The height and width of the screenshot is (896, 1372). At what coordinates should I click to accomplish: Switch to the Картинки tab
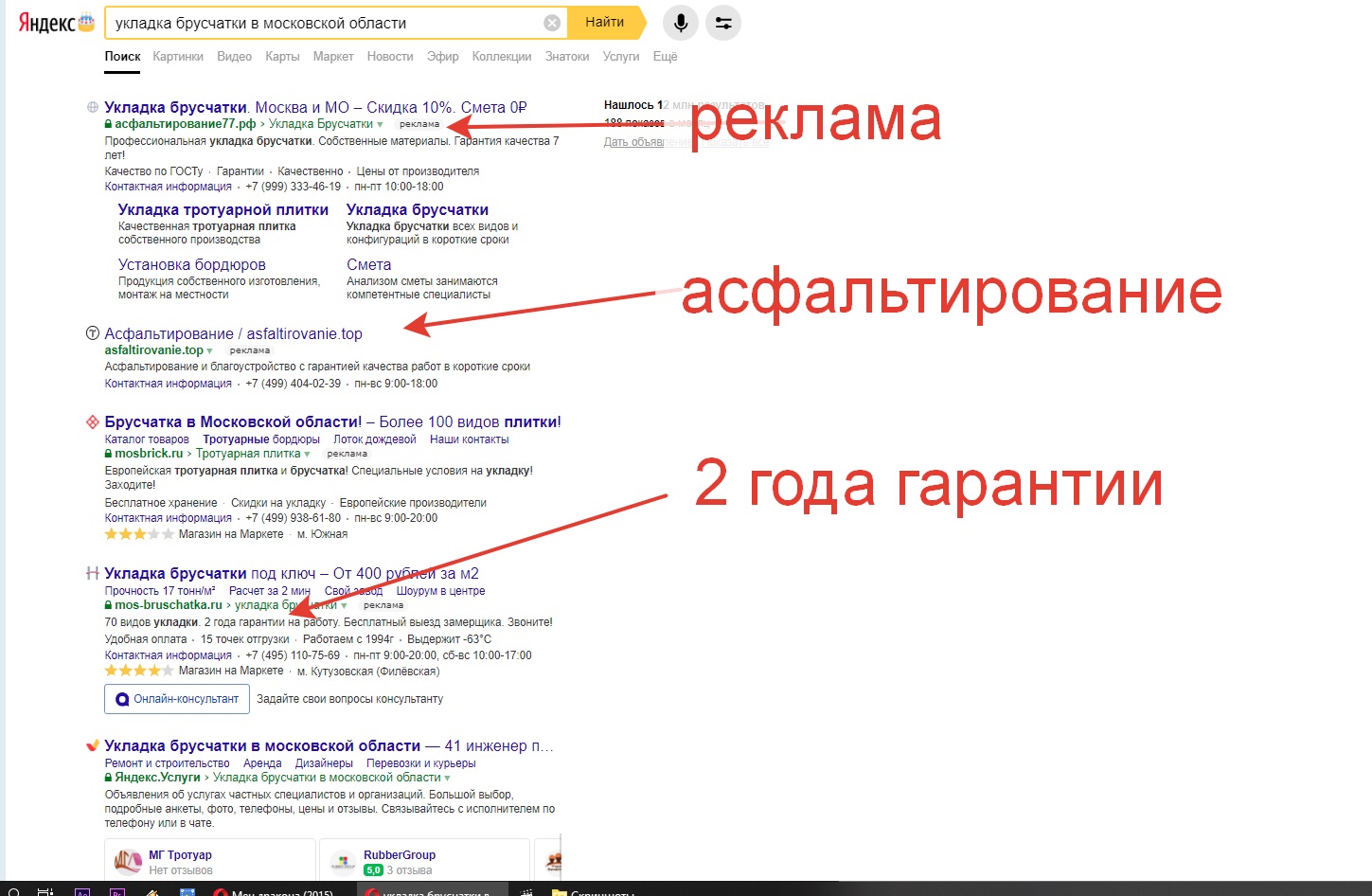[x=178, y=57]
